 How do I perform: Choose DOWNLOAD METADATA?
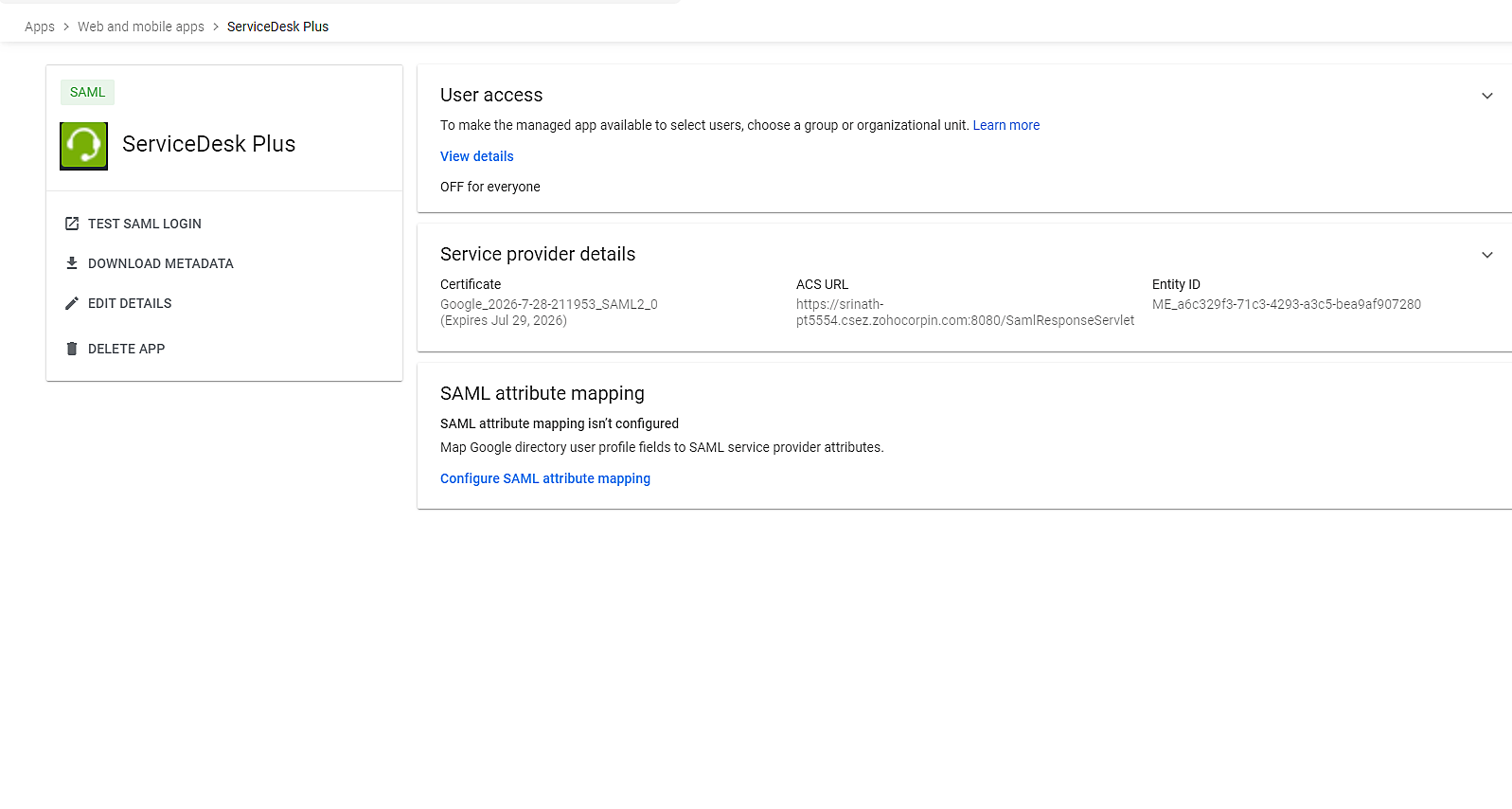click(x=161, y=263)
